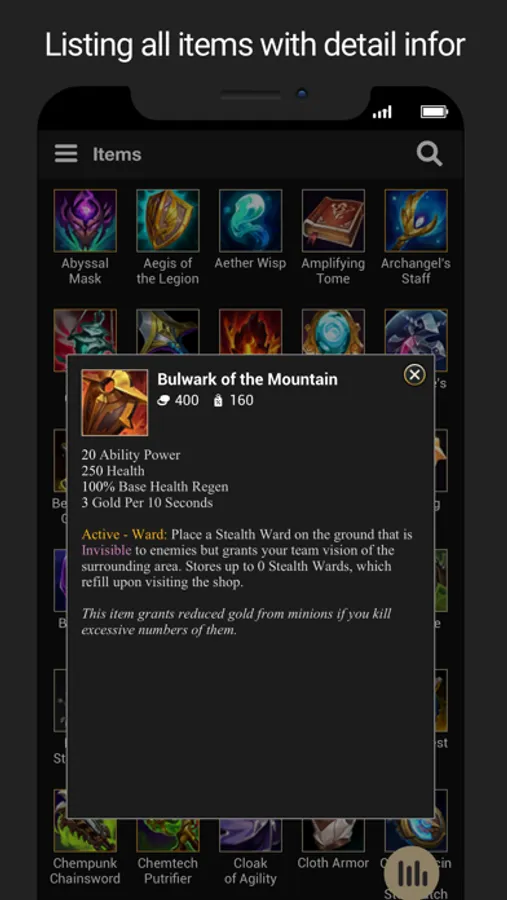Choose the Archangel's Staff icon
507x900 pixels.
click(x=416, y=220)
